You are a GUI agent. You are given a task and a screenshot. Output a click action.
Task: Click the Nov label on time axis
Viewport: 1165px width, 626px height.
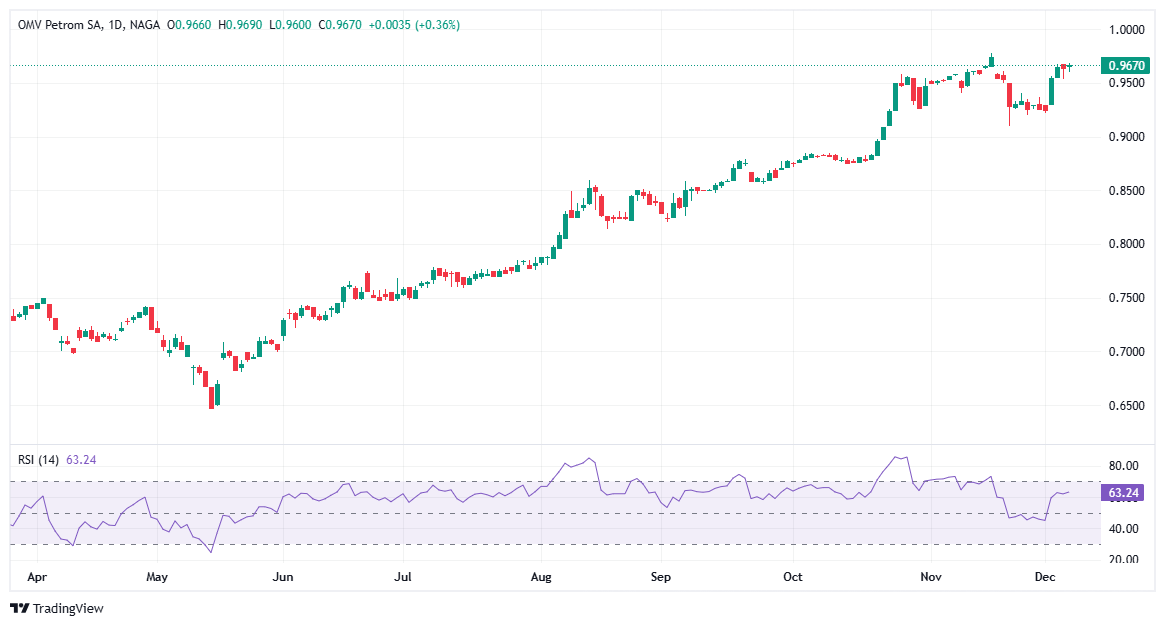[x=931, y=577]
